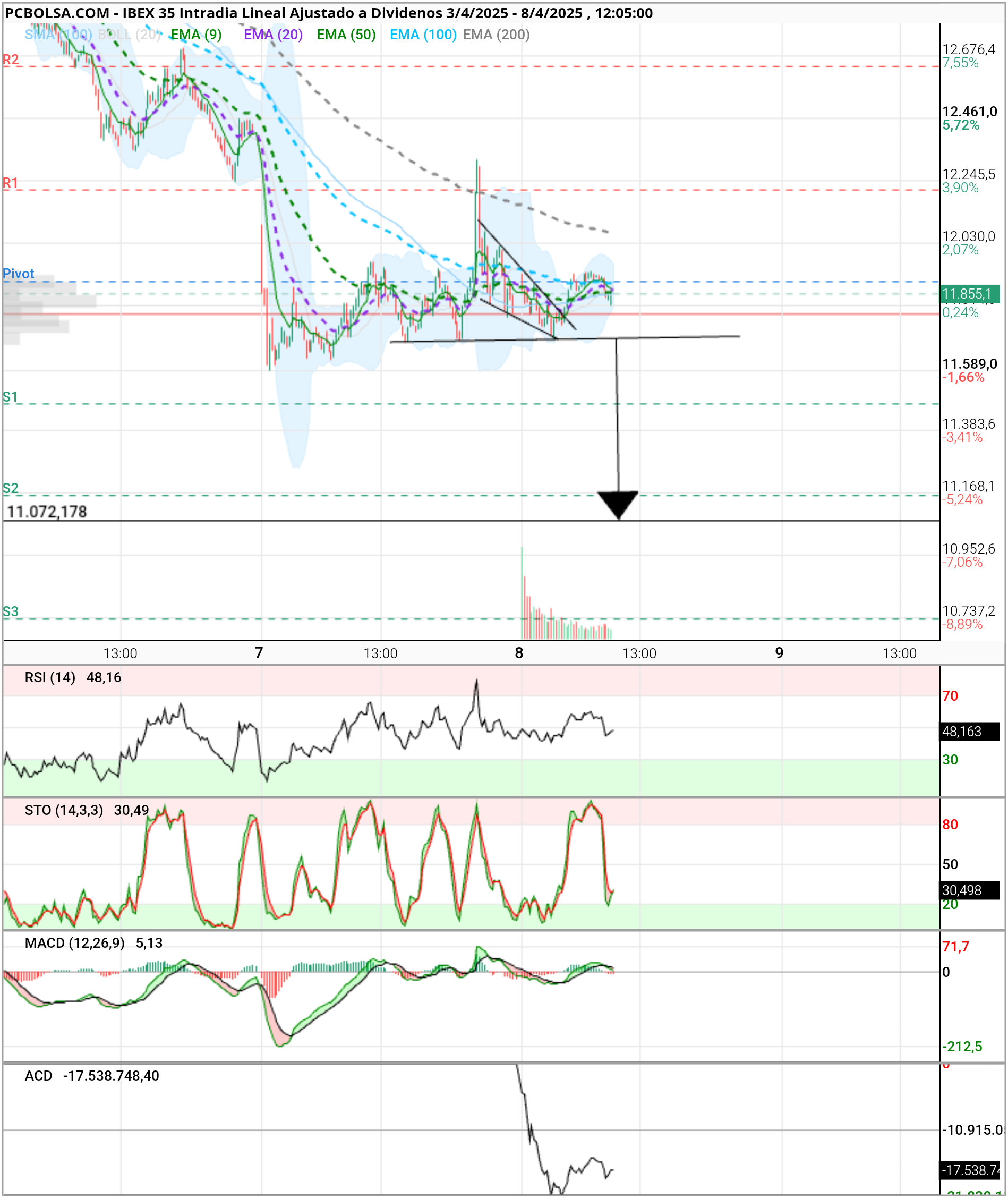Click the 10.737,2 price axis value

pyautogui.click(x=969, y=610)
